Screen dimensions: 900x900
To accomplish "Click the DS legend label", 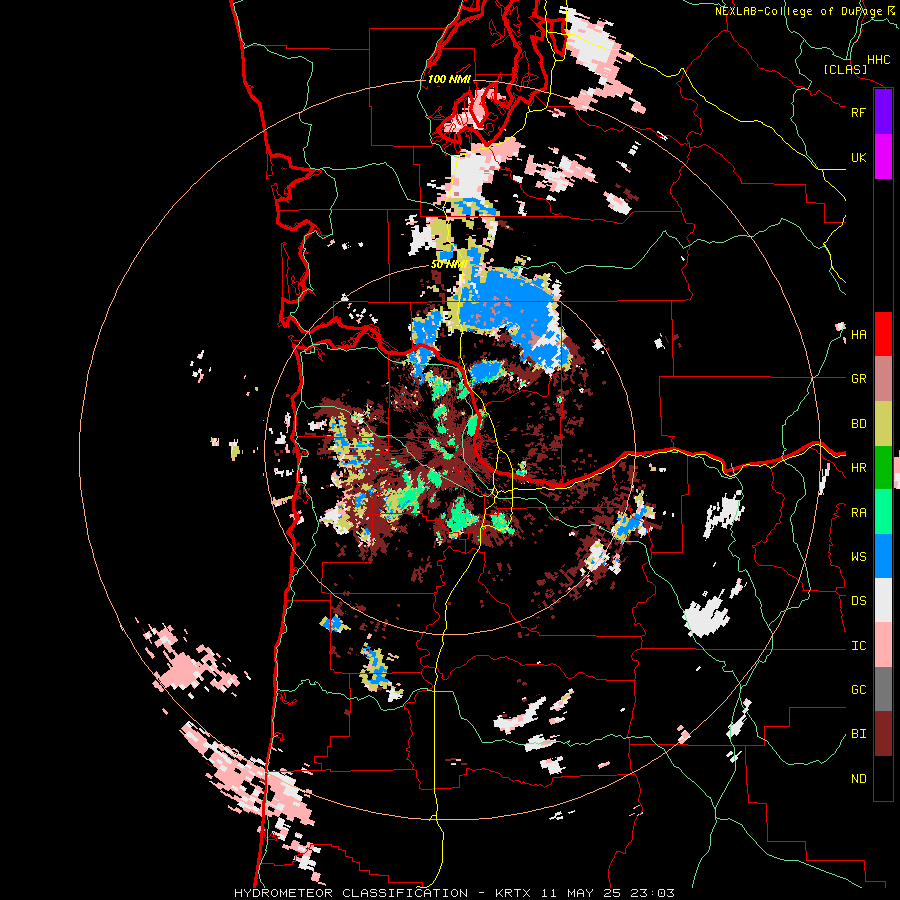I will pos(858,601).
